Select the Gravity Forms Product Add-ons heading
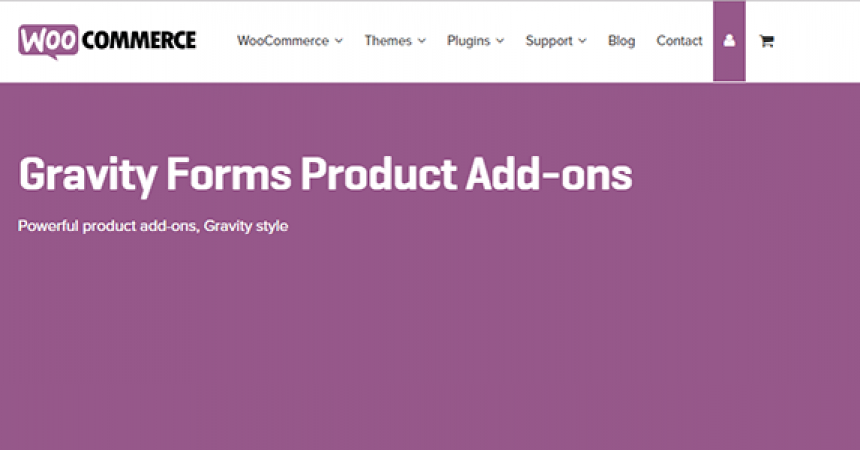860x450 pixels. point(325,175)
